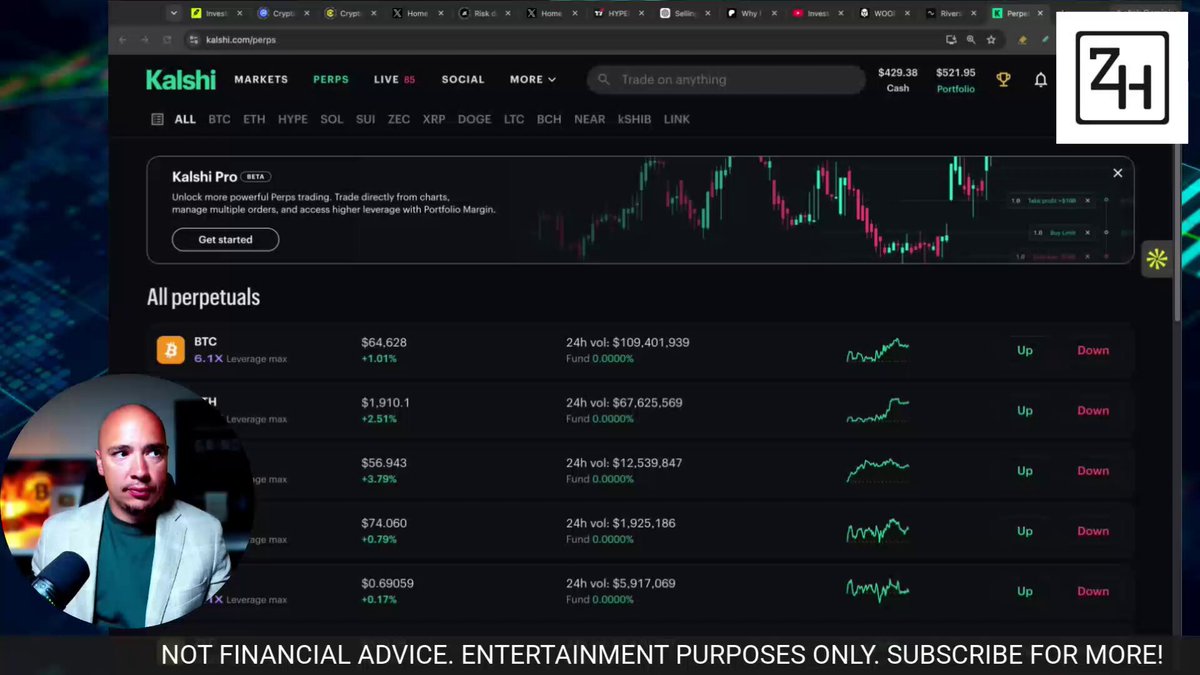Open the yellow starburst side widget
The height and width of the screenshot is (675, 1200).
tap(1157, 259)
